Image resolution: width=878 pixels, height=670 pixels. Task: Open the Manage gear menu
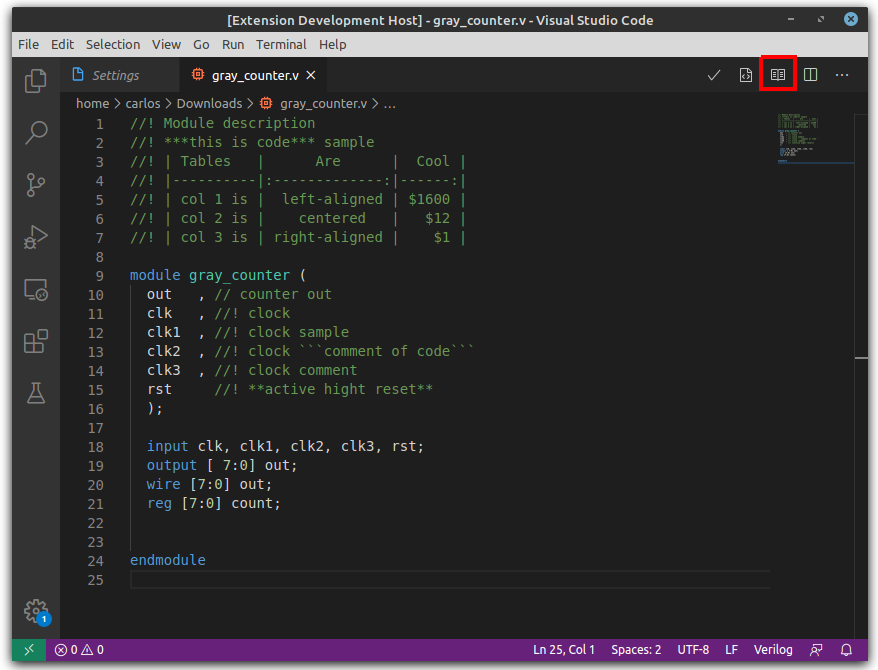click(x=36, y=611)
